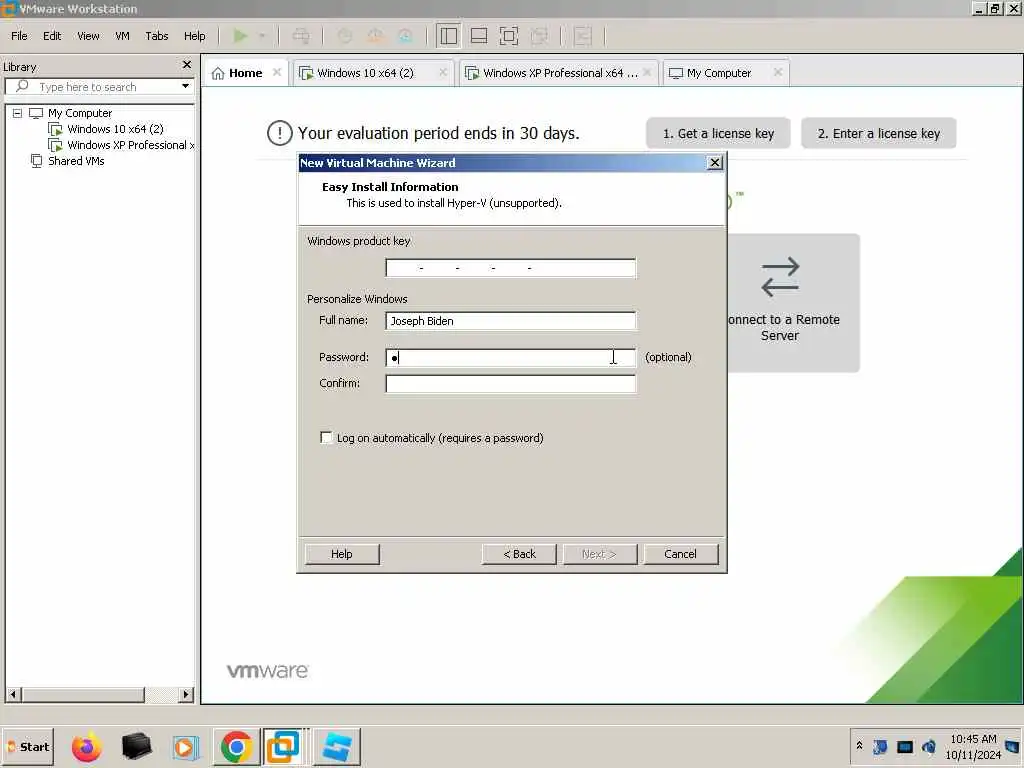Click the Unity mode toolbar icon
This screenshot has width=1024, height=768.
(539, 36)
